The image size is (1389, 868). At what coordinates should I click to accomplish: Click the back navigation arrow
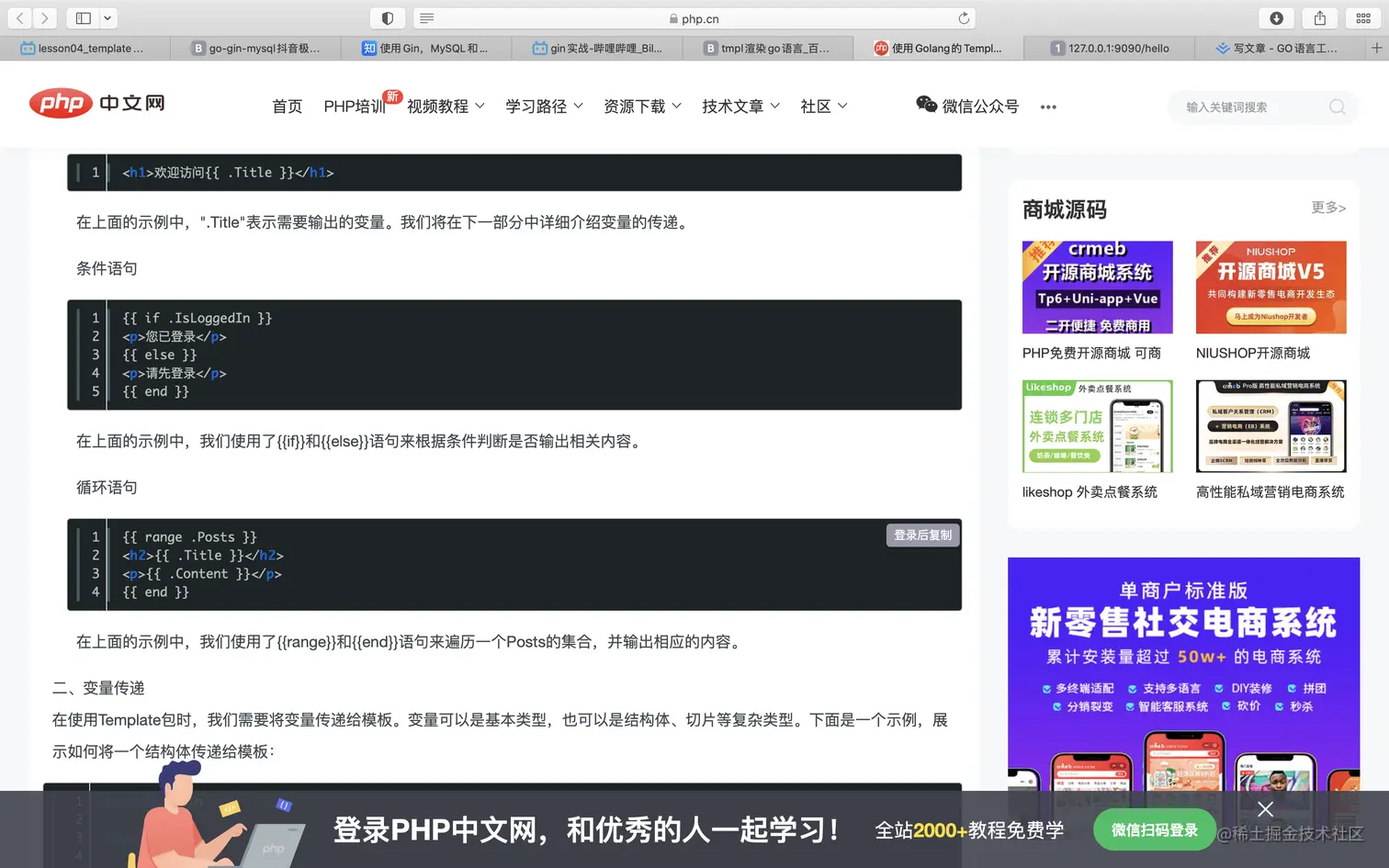pyautogui.click(x=20, y=17)
